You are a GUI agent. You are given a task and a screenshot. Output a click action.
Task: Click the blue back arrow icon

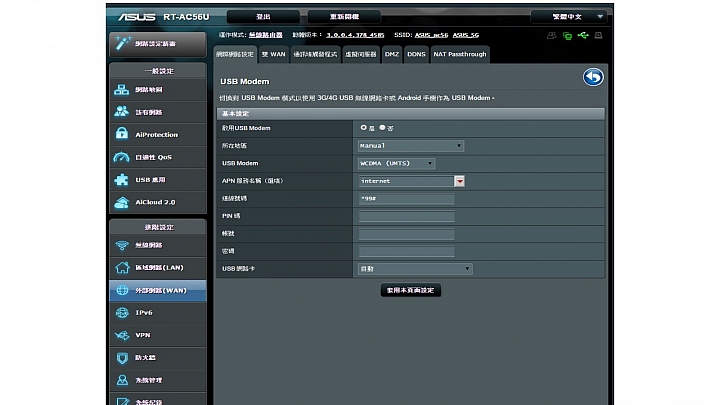pyautogui.click(x=593, y=77)
